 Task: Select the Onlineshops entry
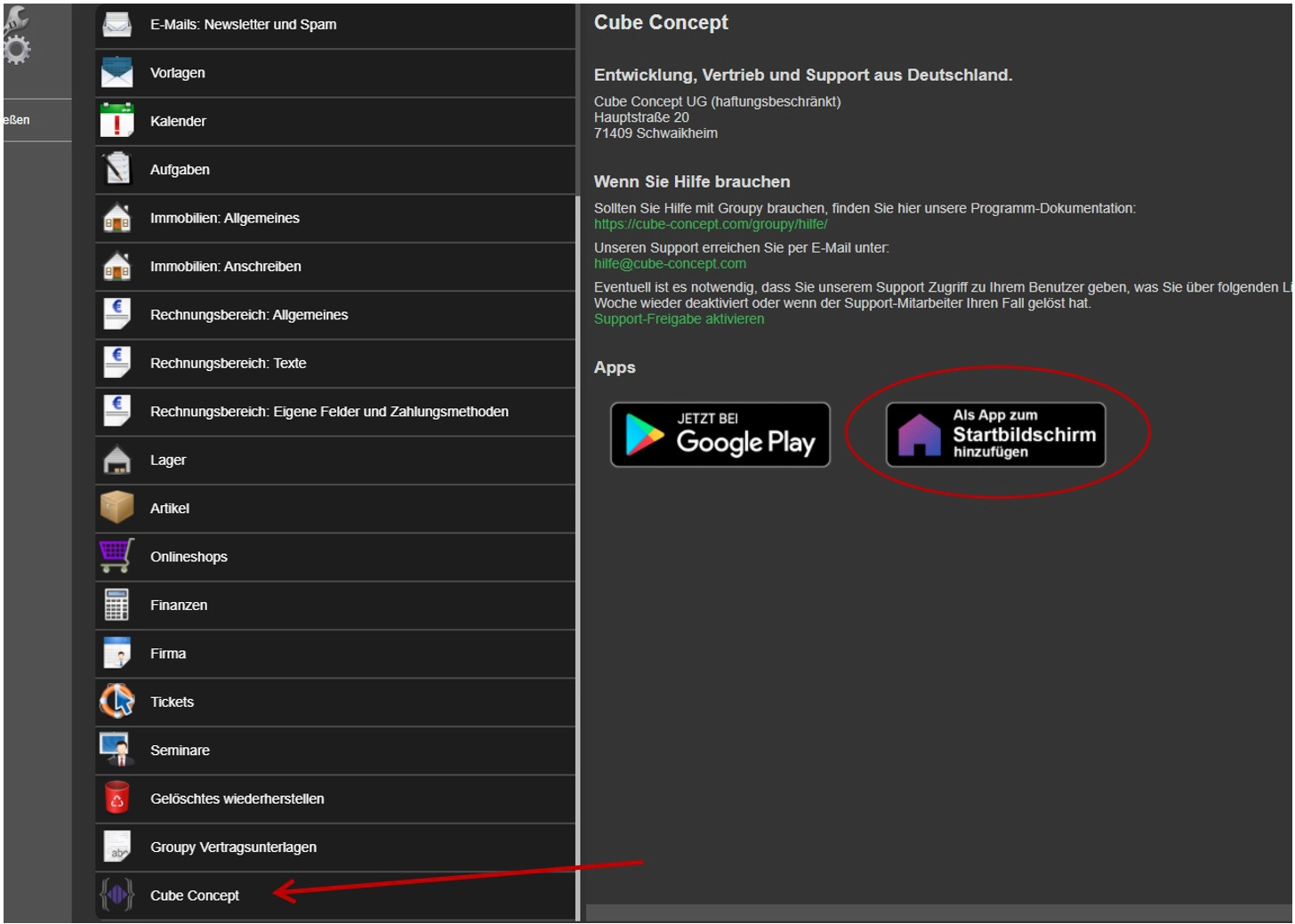tap(335, 557)
